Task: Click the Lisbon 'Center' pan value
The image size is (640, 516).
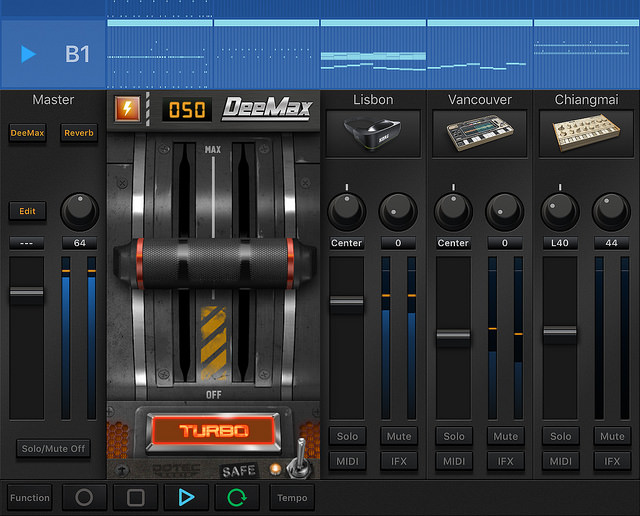Action: point(347,243)
